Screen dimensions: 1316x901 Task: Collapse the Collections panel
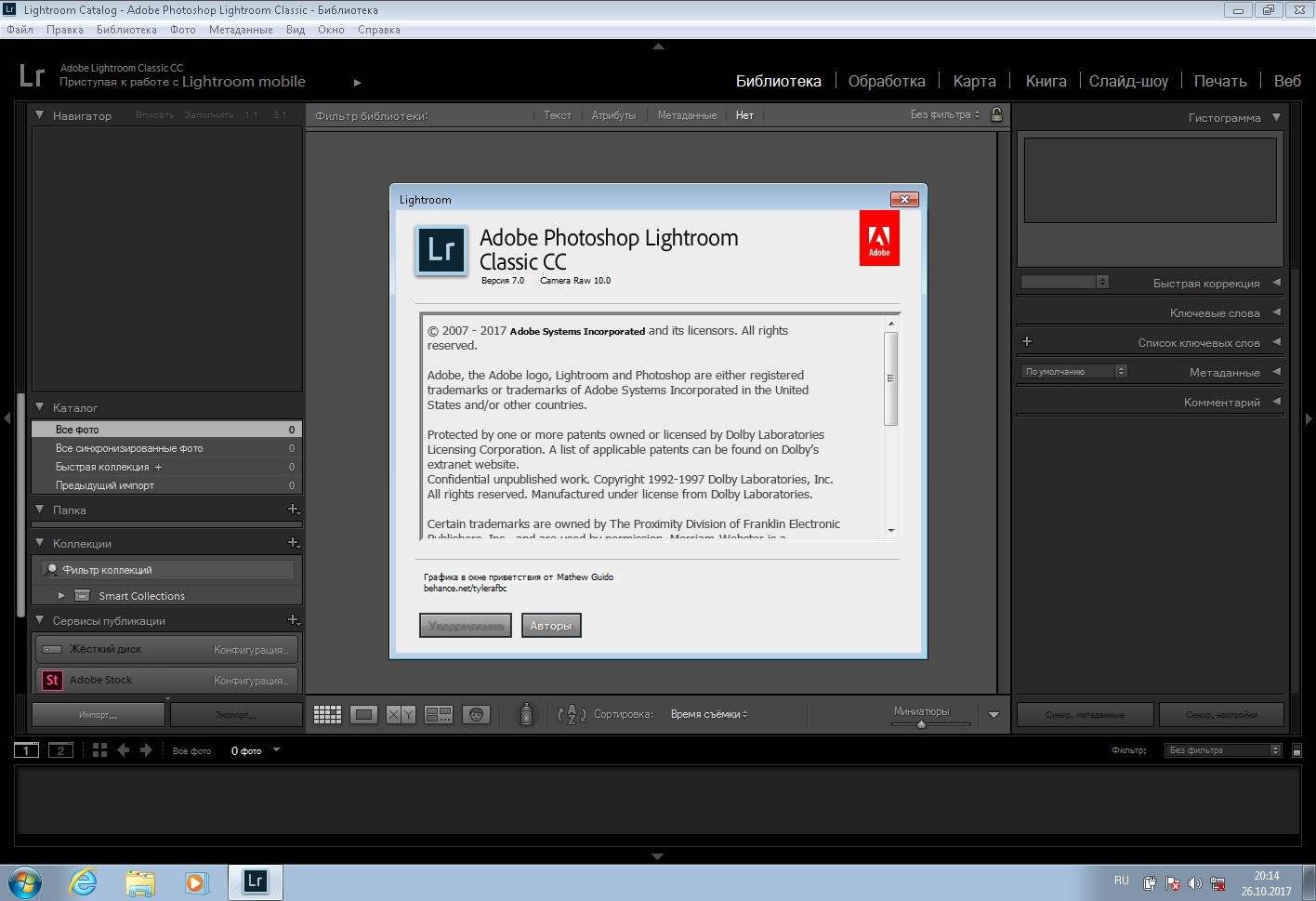click(x=40, y=543)
